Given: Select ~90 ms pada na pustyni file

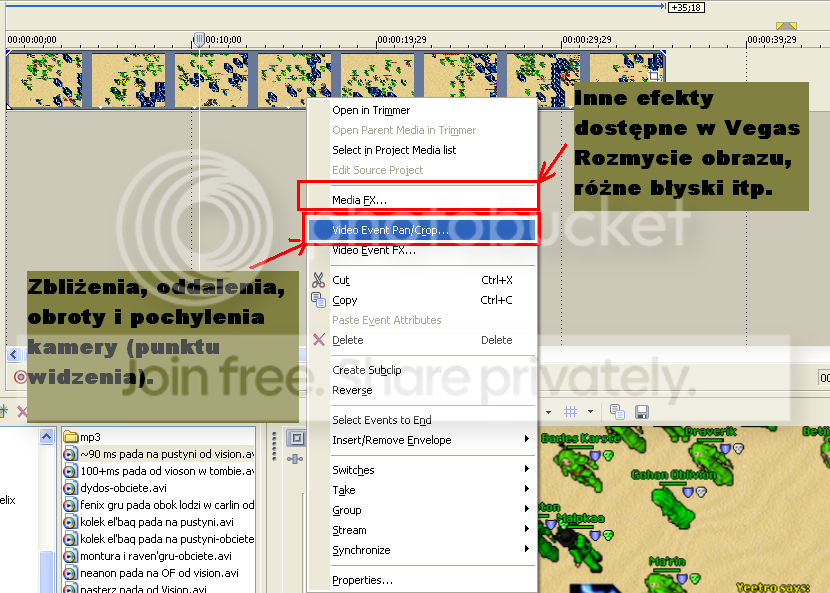Looking at the screenshot, I should (159, 454).
